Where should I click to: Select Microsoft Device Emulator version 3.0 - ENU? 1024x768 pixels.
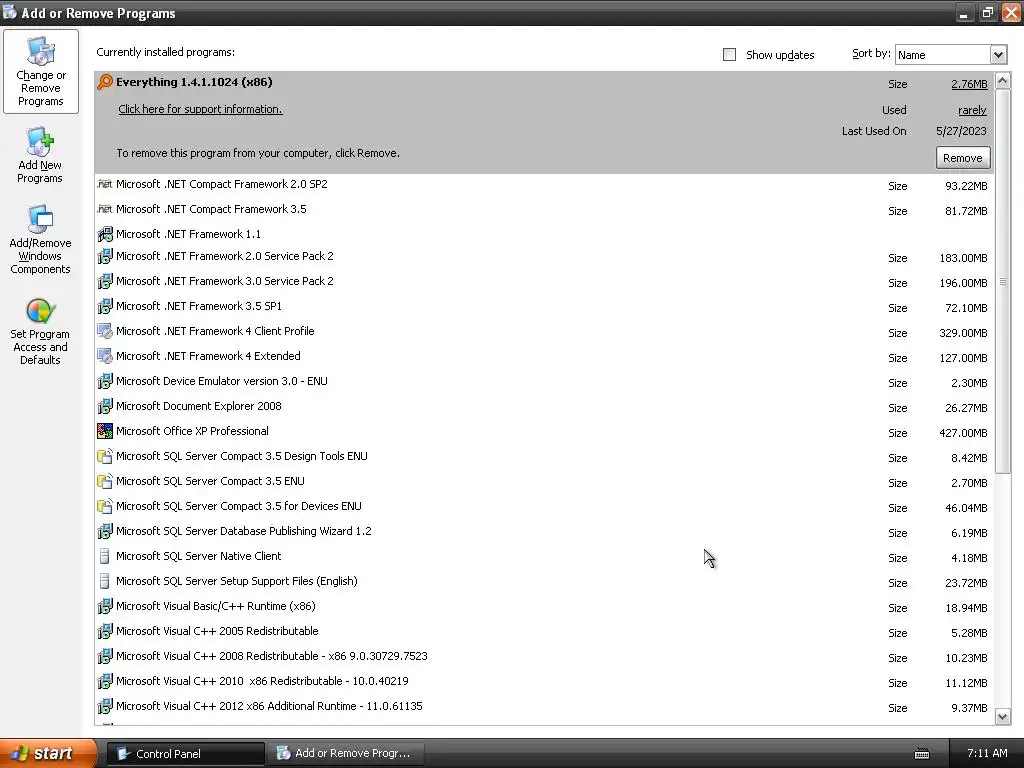[x=544, y=381]
